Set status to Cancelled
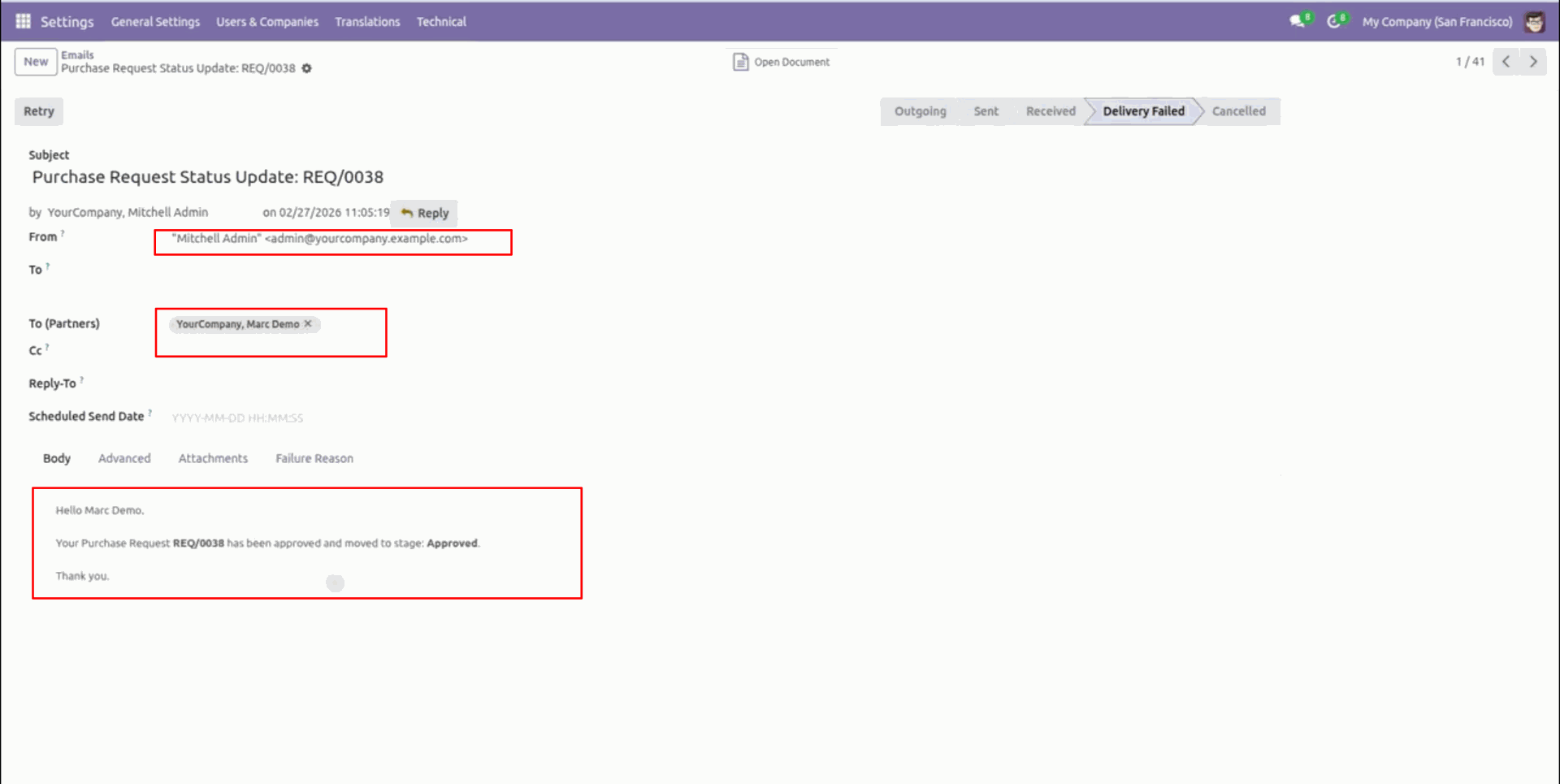1560x784 pixels. click(1238, 111)
